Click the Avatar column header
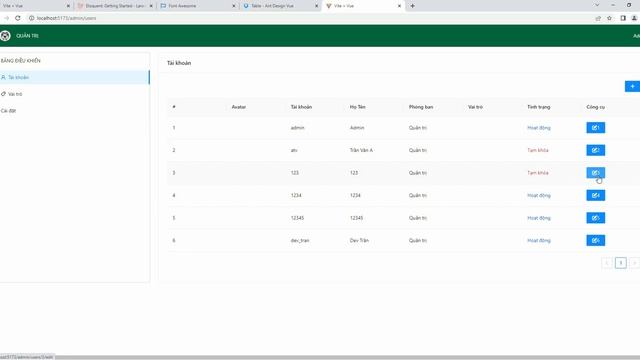Image resolution: width=640 pixels, height=360 pixels. (239, 107)
